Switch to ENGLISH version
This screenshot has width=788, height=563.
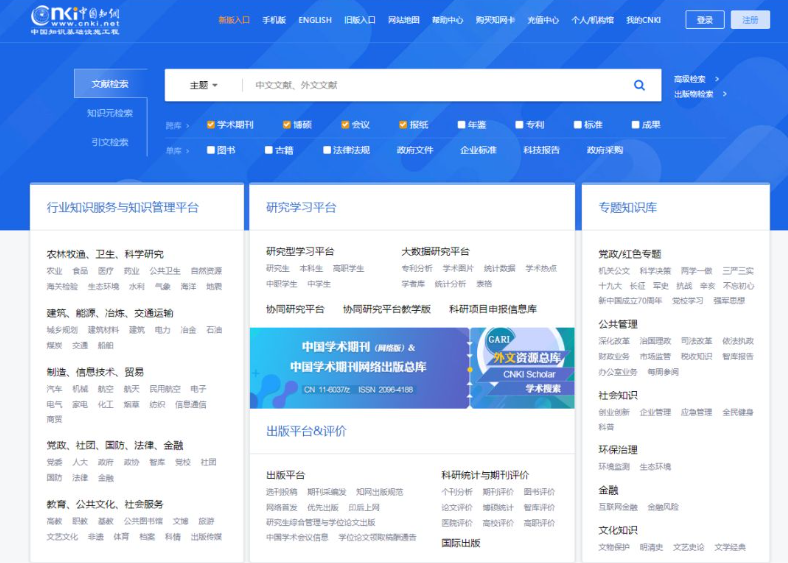coord(315,20)
